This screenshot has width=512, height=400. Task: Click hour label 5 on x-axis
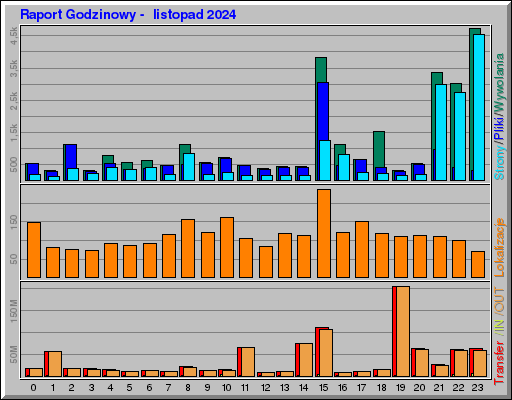[x=129, y=388]
